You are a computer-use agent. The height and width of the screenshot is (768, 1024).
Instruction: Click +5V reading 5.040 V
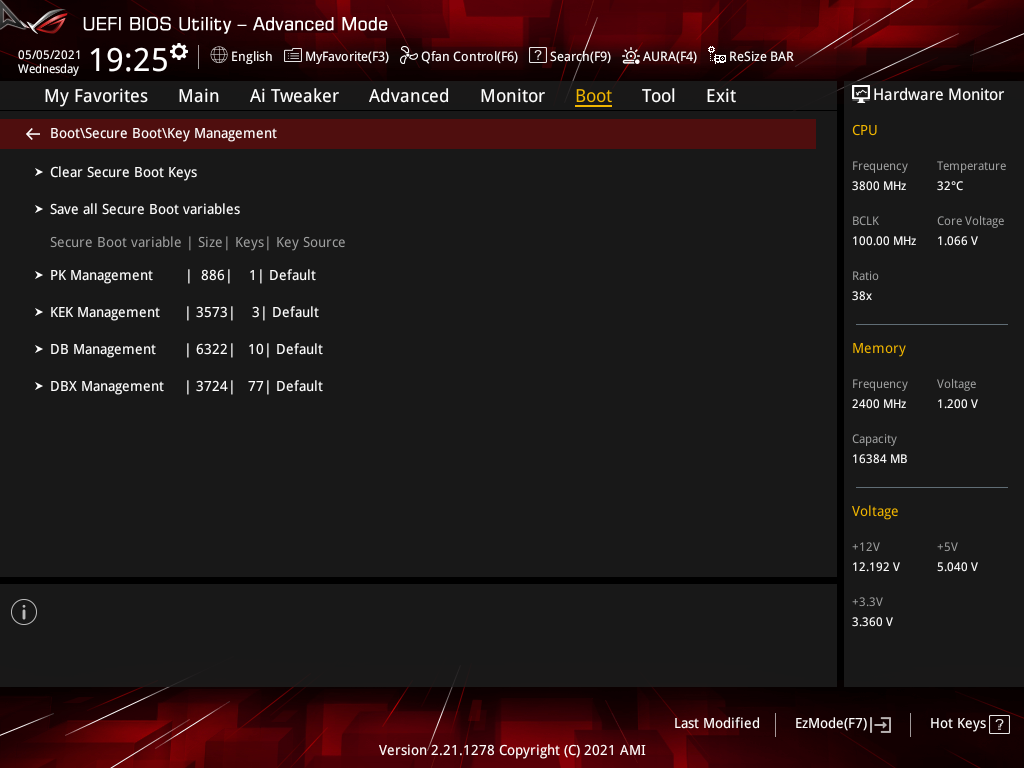pos(957,567)
